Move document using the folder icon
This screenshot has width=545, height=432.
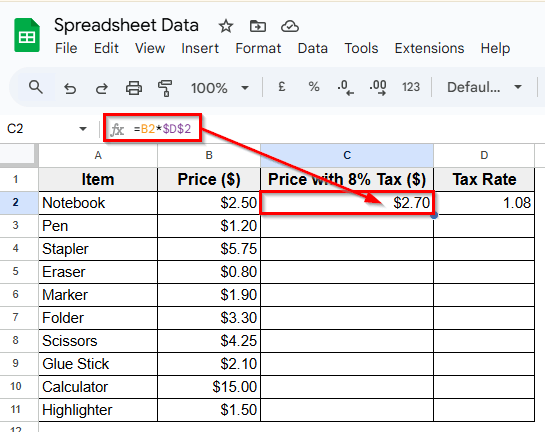click(258, 26)
